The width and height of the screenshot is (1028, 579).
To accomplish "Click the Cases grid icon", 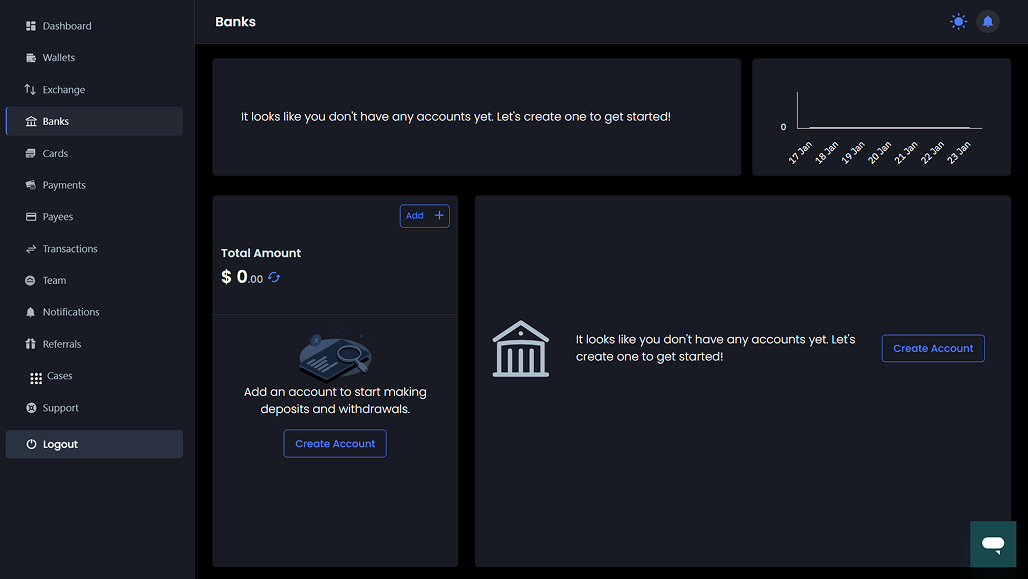I will (37, 377).
